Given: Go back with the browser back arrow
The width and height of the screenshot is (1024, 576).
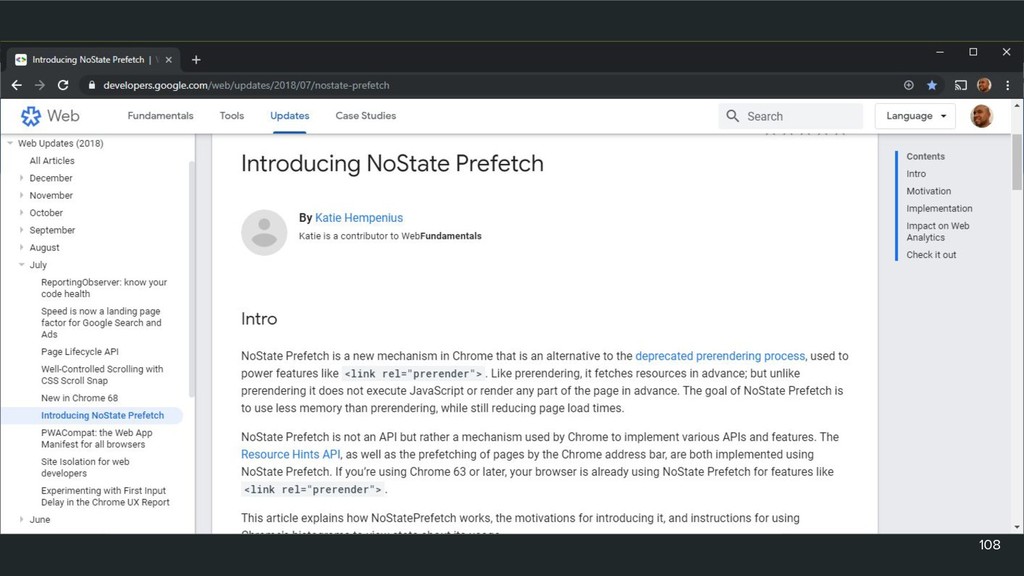Looking at the screenshot, I should click(x=17, y=86).
